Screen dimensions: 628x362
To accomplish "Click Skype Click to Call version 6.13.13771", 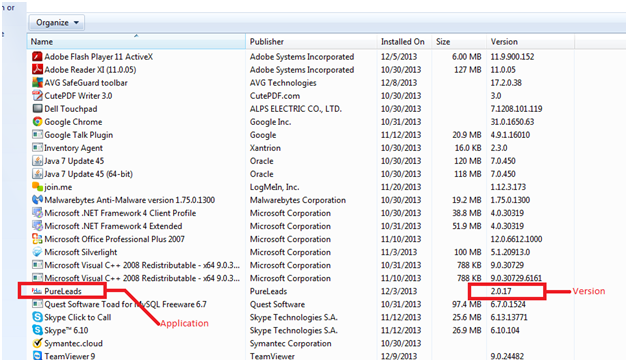I will click(509, 317).
